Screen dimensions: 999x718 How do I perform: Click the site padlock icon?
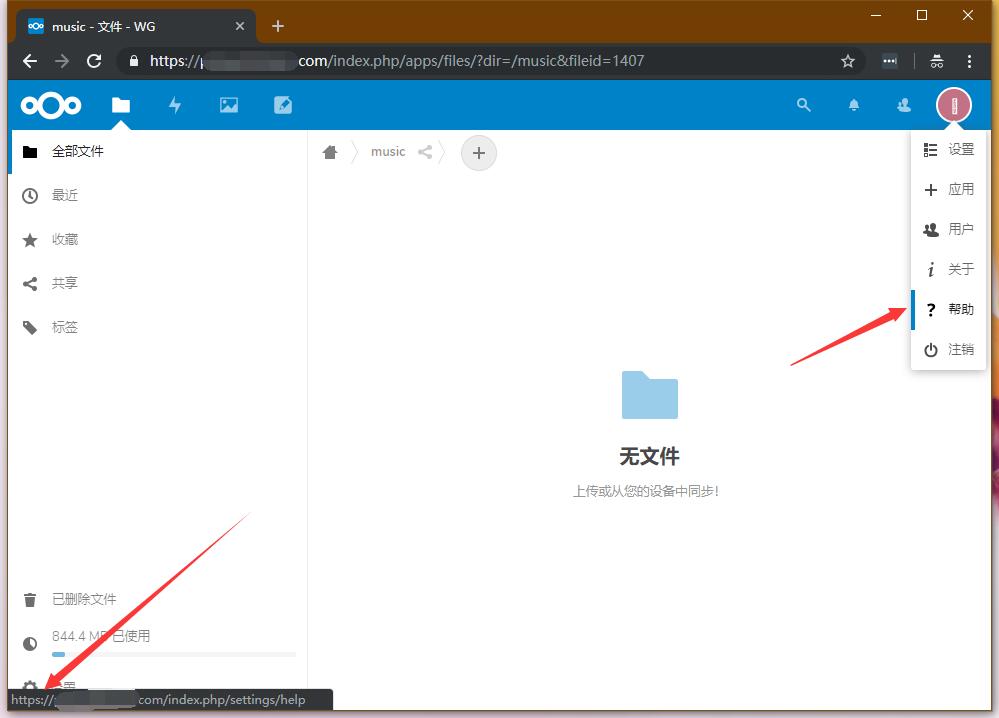134,61
